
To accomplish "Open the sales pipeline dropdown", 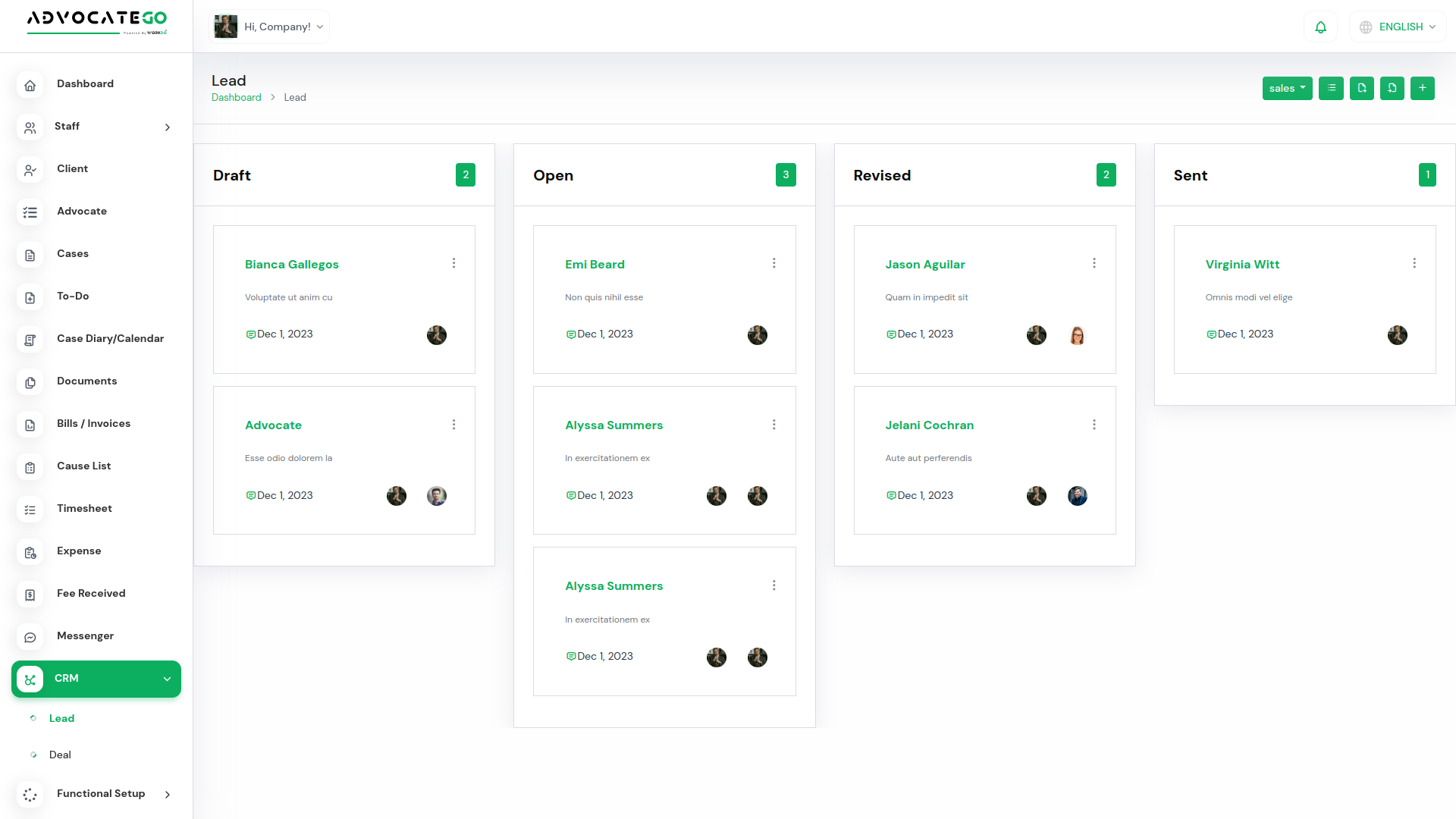I will [1287, 88].
